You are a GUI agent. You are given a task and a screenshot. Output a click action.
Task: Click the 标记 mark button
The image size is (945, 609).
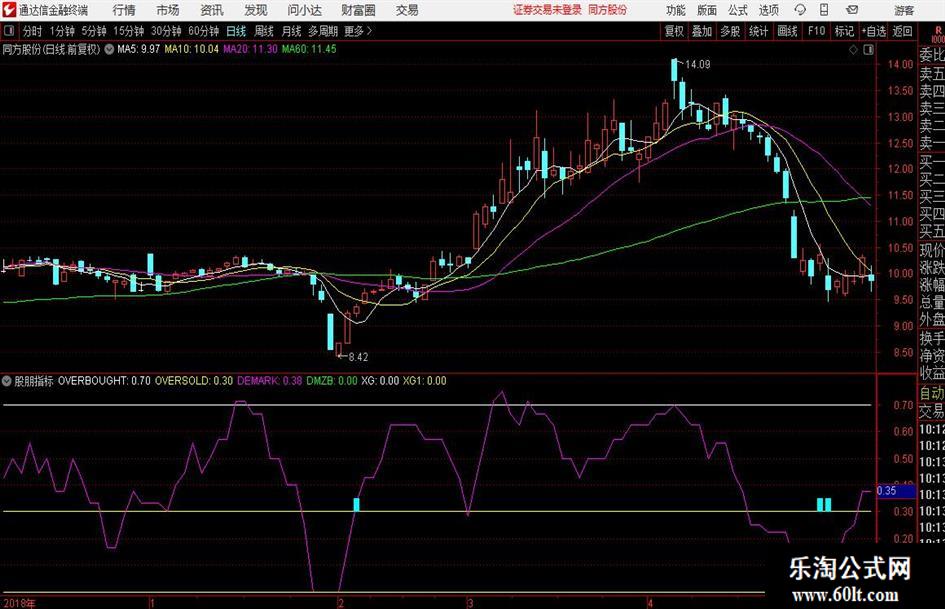844,31
